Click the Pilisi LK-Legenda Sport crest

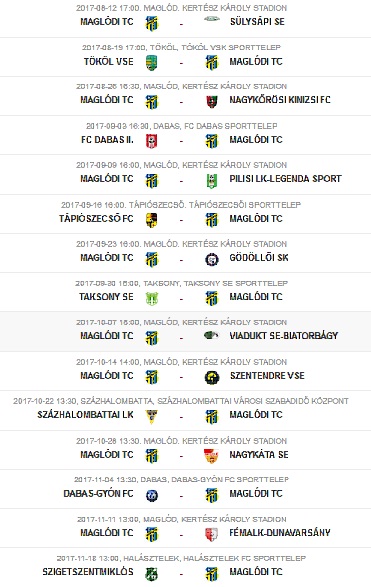pyautogui.click(x=212, y=180)
